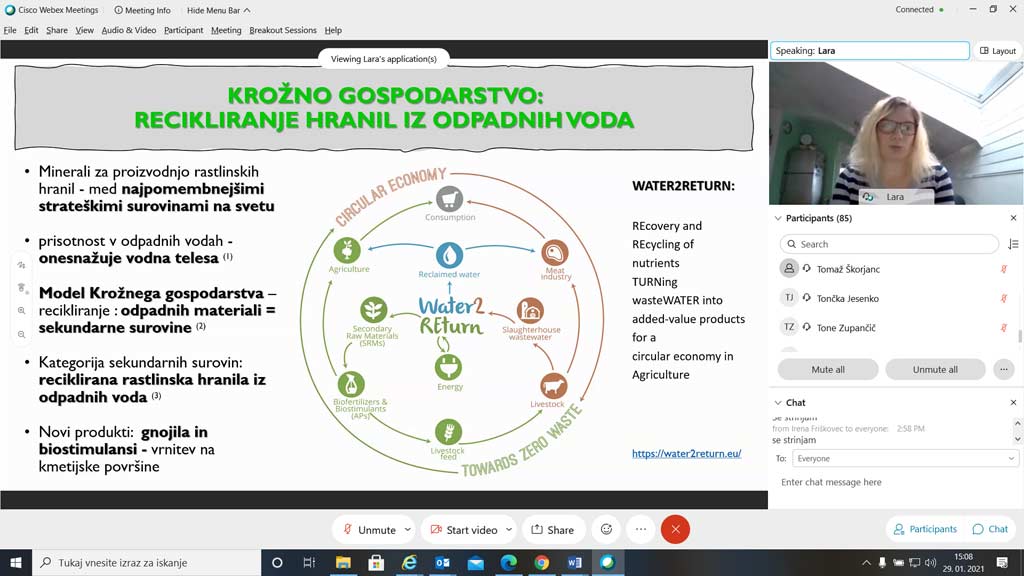Screen dimensions: 1024x576
Task: Click muted mic icon for Tomaž Škorjanc
Action: coord(1004,269)
